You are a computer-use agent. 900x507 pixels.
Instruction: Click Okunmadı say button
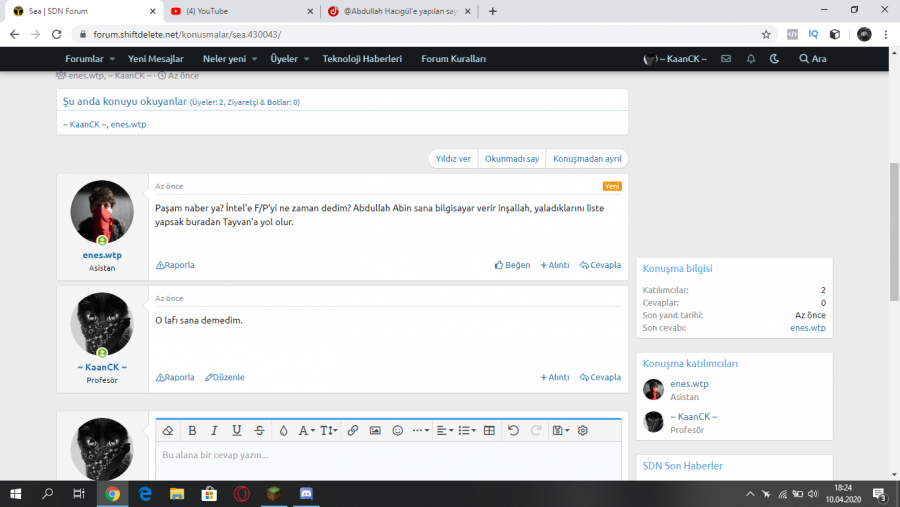click(512, 159)
